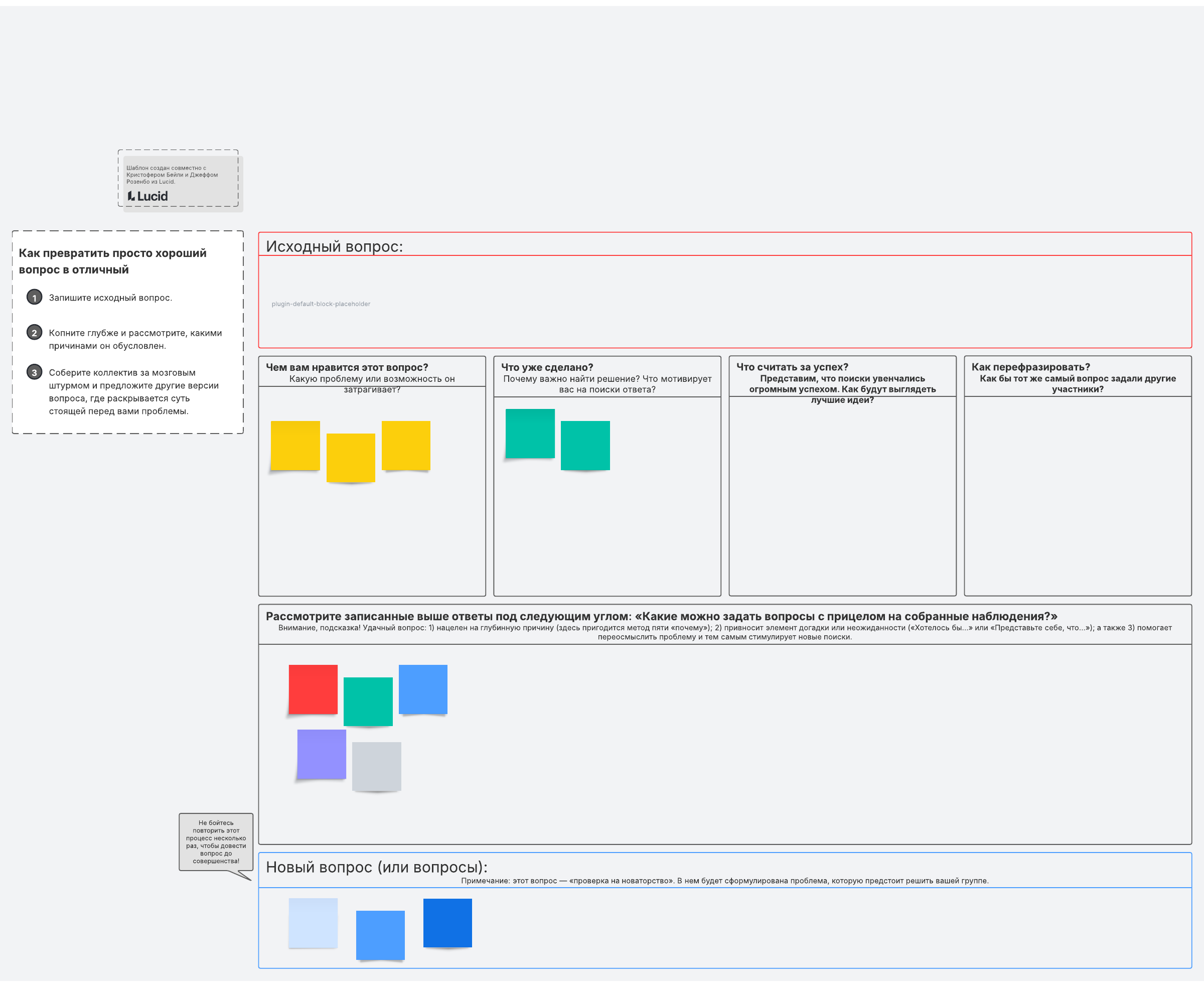Screen dimensions: 1204x987
Task: Click the step 2 numbered circle icon
Action: click(x=34, y=333)
